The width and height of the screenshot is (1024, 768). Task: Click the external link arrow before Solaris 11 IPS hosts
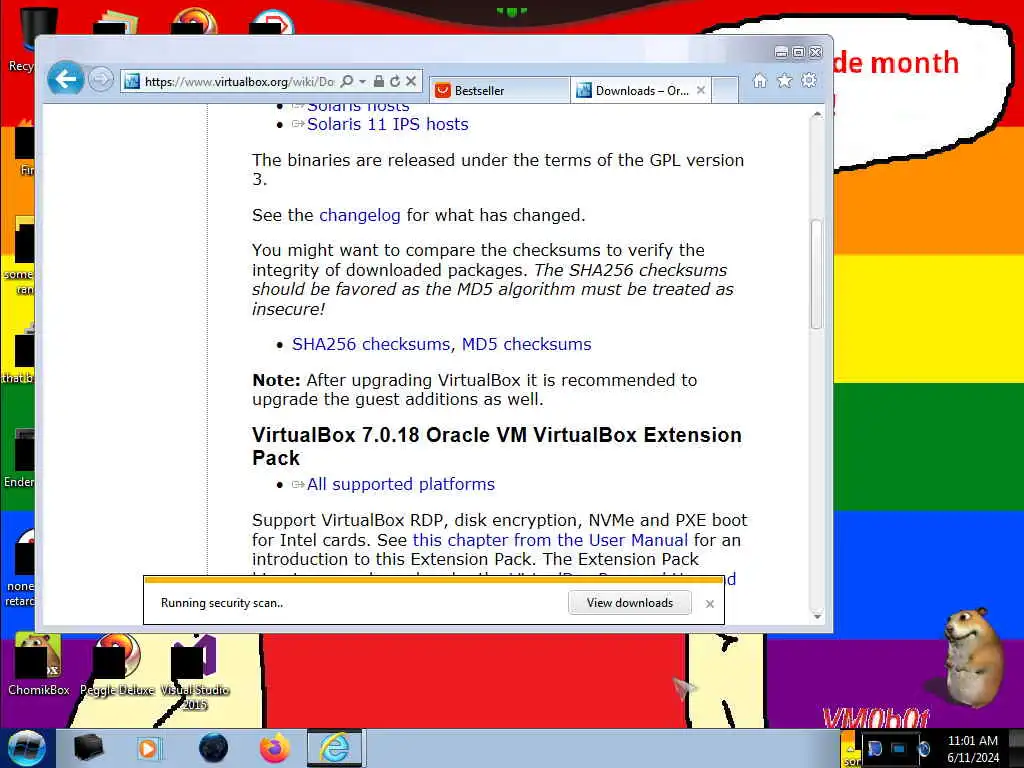(x=298, y=124)
